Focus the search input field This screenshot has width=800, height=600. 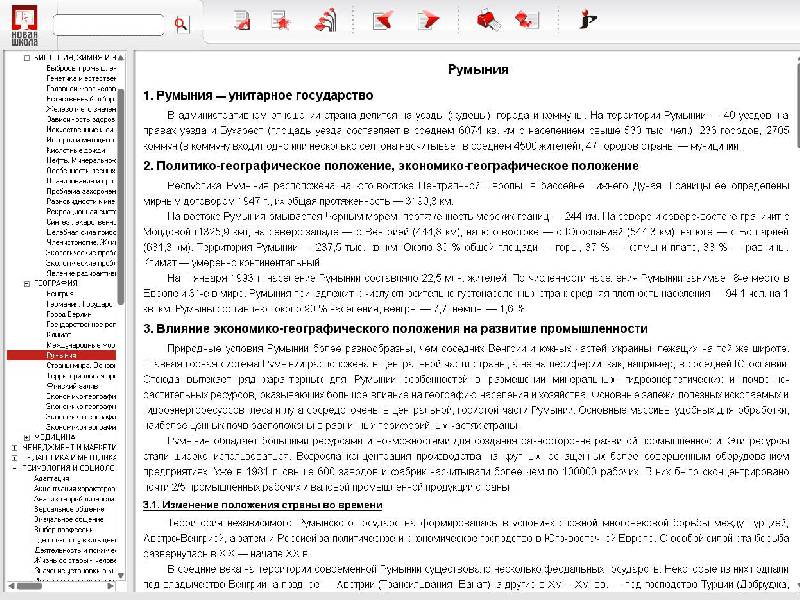click(x=109, y=24)
